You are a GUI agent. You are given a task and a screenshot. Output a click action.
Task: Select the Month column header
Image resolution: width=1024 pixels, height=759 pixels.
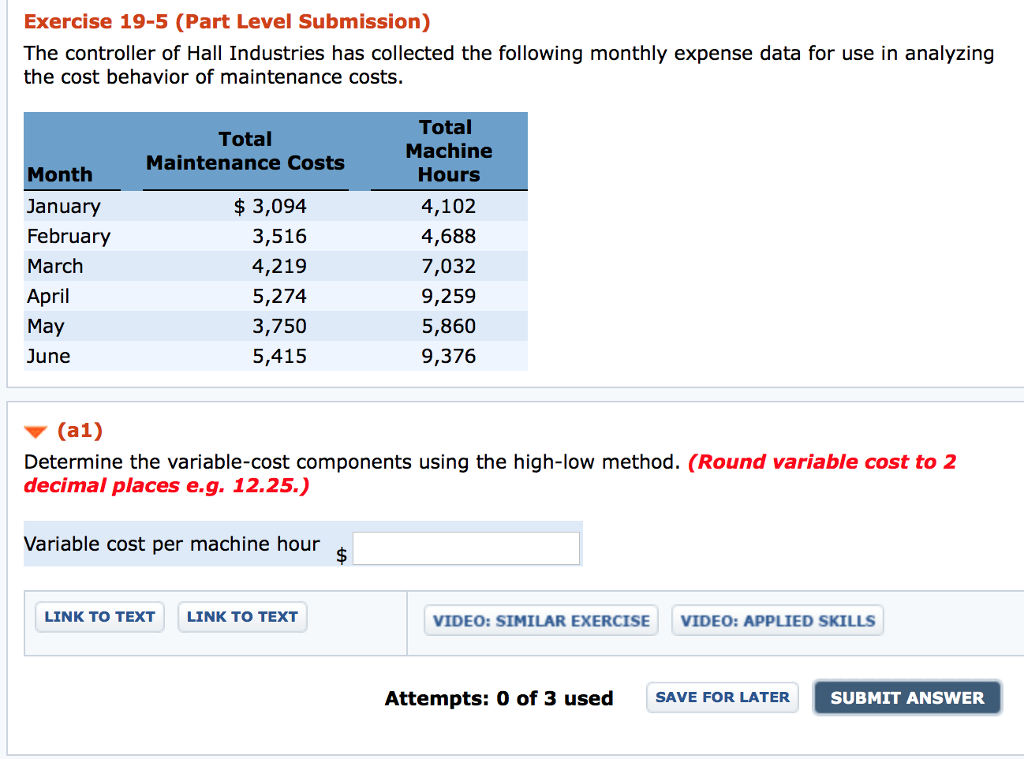60,175
